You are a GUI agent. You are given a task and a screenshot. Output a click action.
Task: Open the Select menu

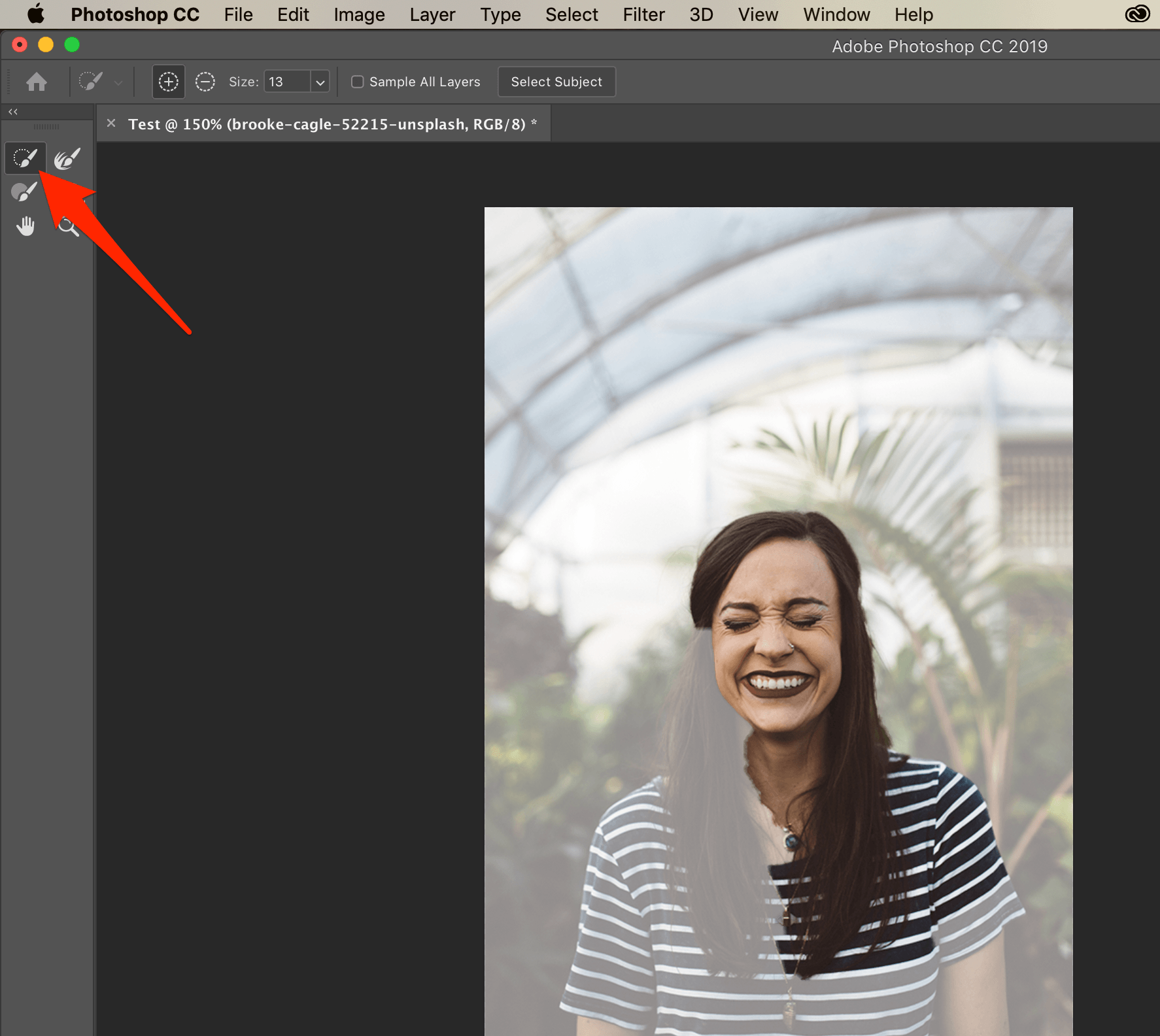[571, 14]
